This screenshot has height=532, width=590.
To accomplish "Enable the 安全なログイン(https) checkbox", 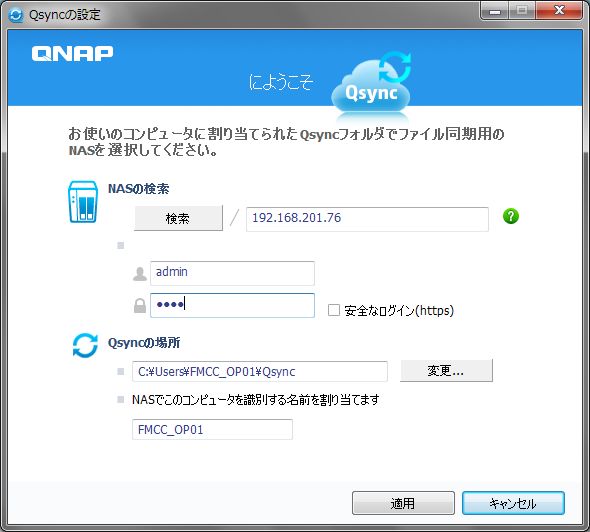I will click(x=334, y=310).
